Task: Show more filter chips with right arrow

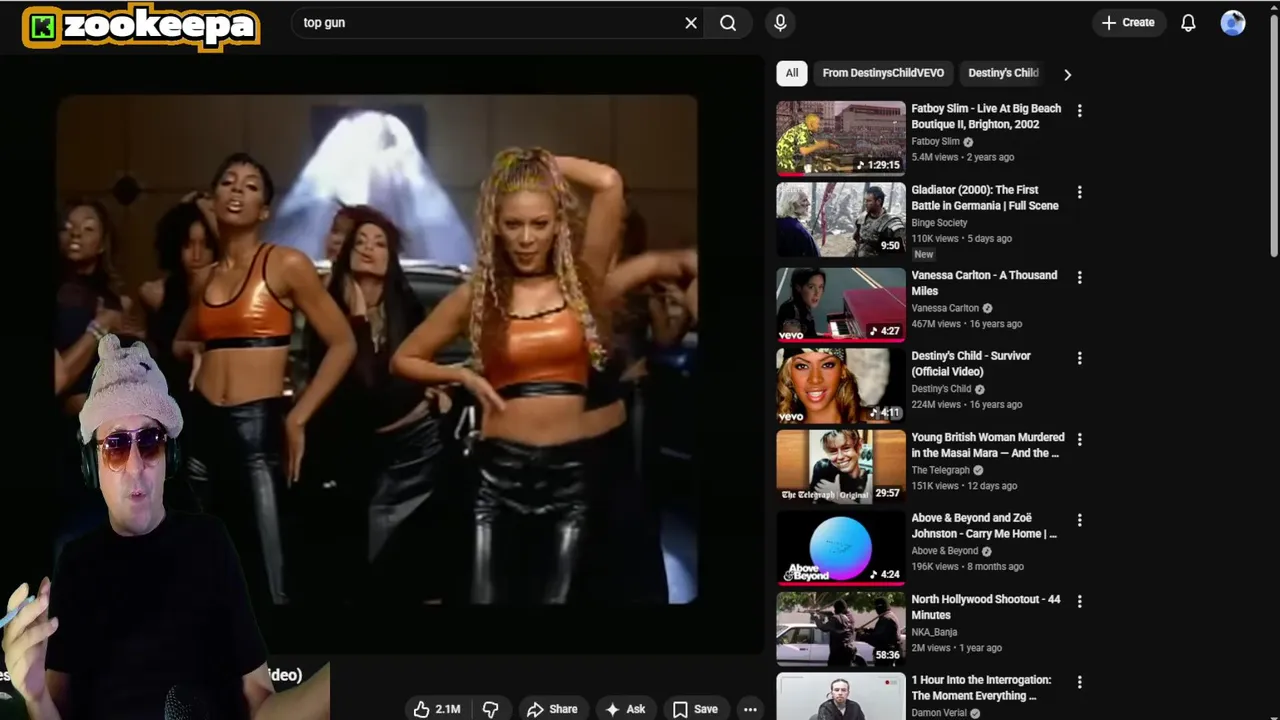Action: pos(1067,74)
